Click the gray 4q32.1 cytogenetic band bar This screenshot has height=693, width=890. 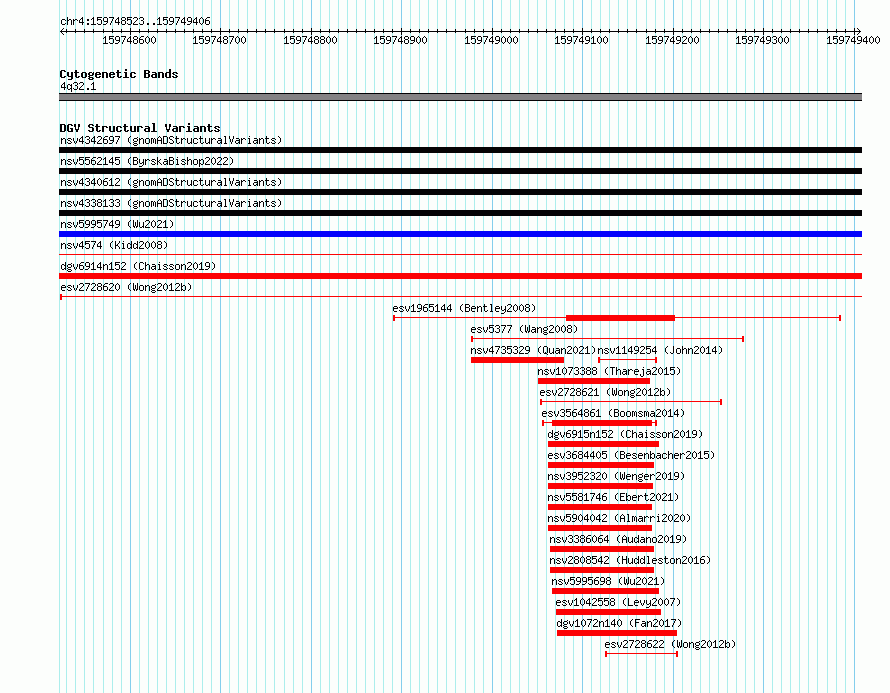(460, 97)
